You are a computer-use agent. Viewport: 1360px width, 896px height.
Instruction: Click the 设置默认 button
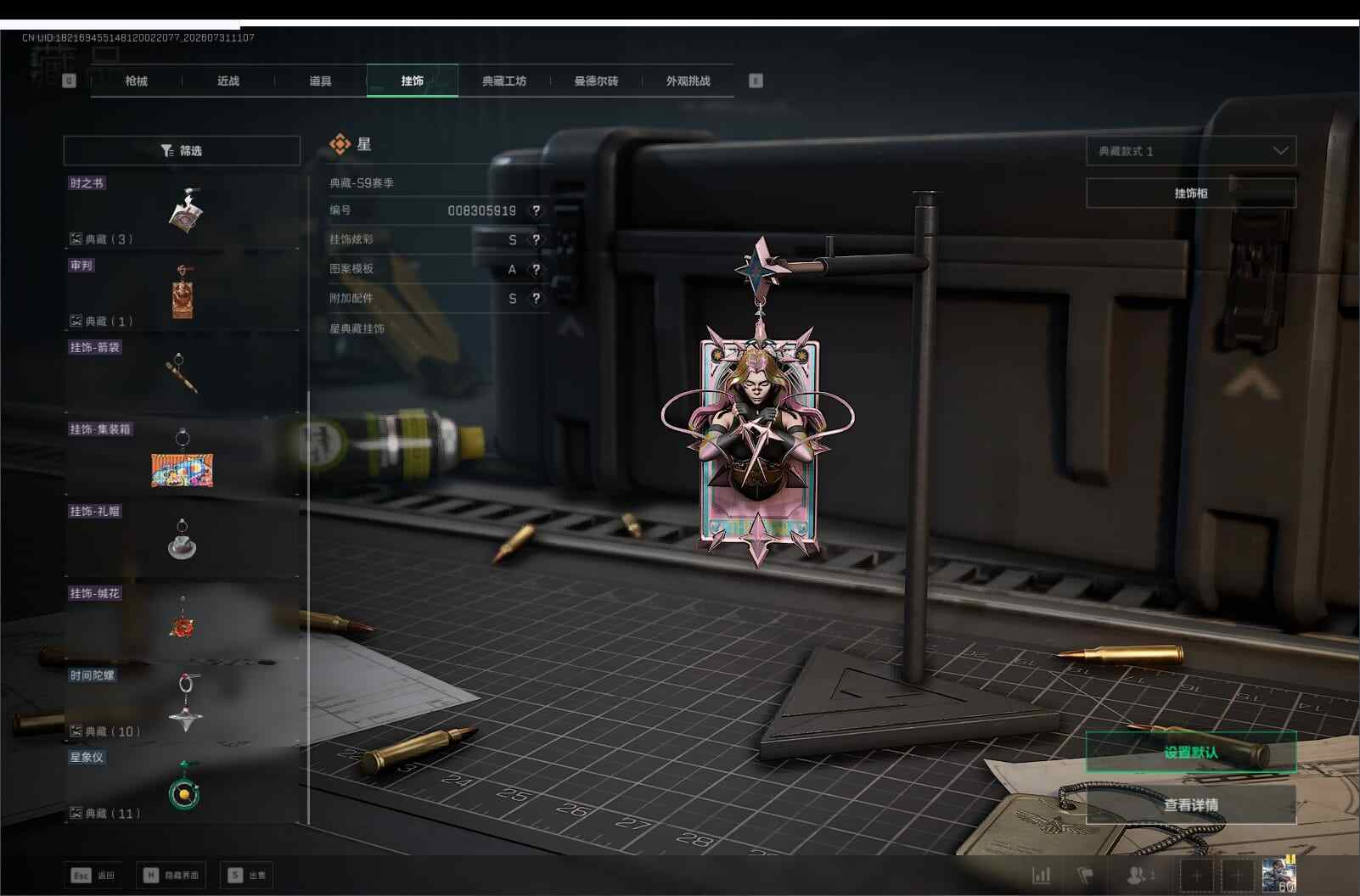coord(1191,753)
